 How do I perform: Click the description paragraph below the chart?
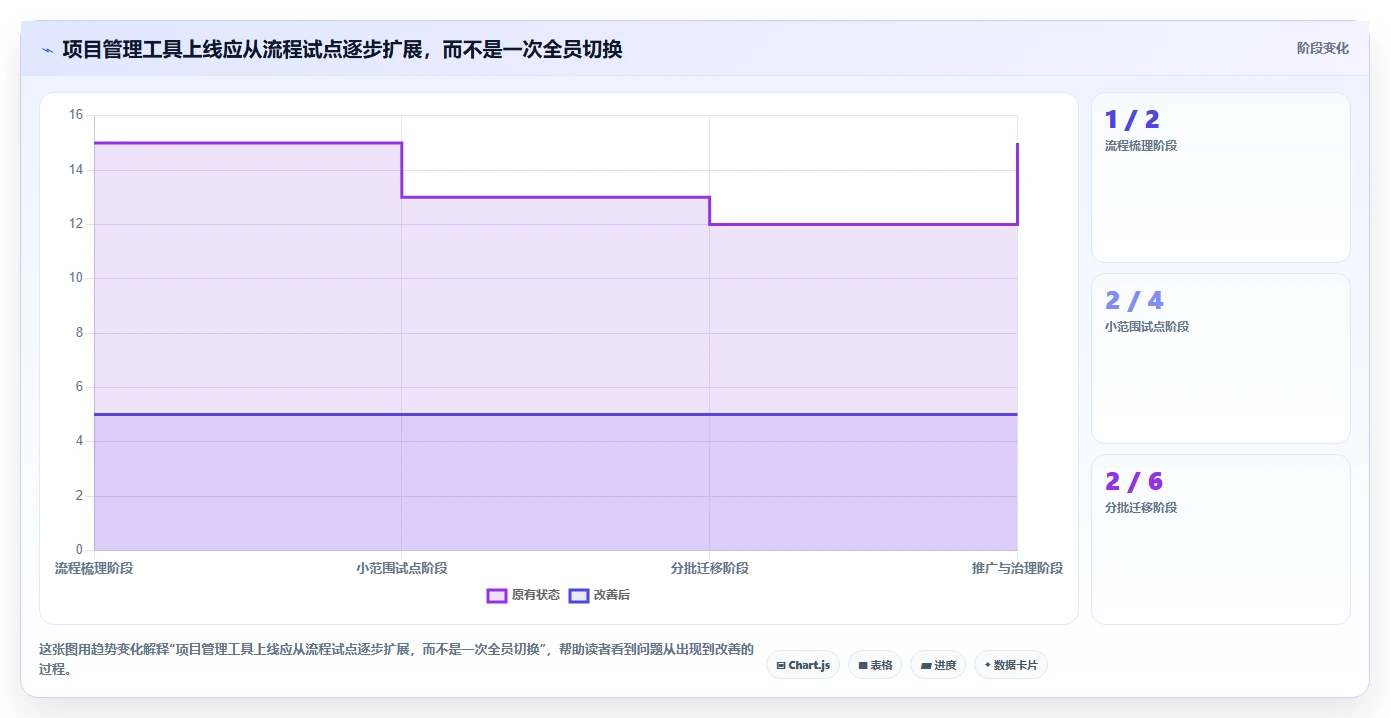(x=396, y=659)
